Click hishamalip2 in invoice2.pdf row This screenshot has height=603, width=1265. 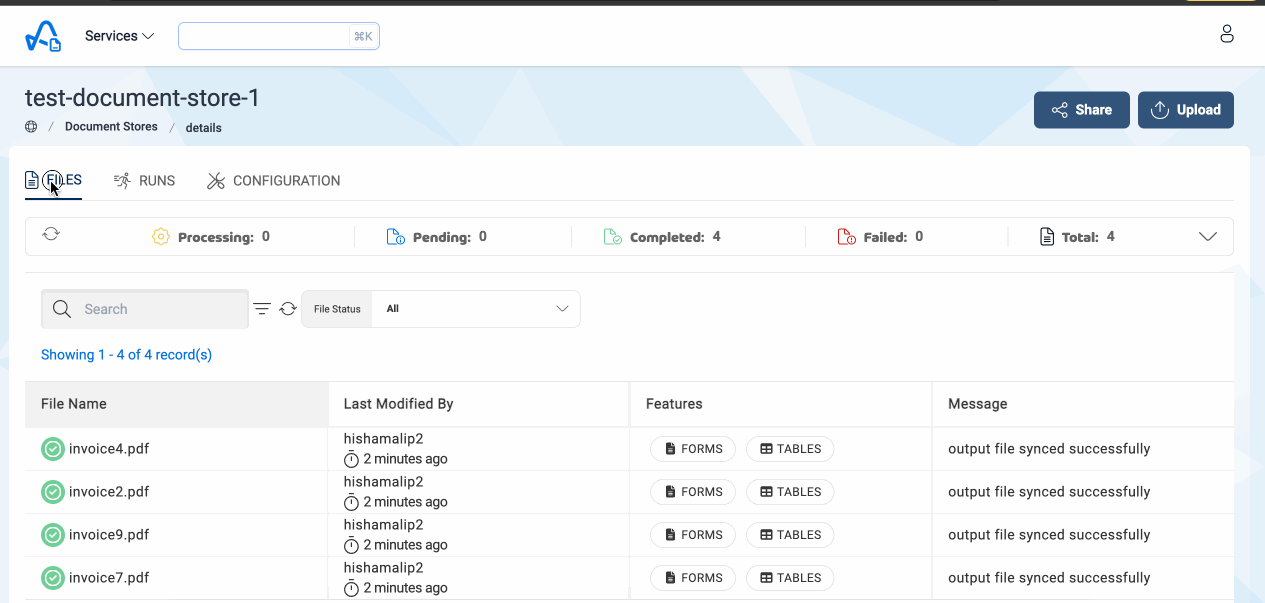[383, 482]
